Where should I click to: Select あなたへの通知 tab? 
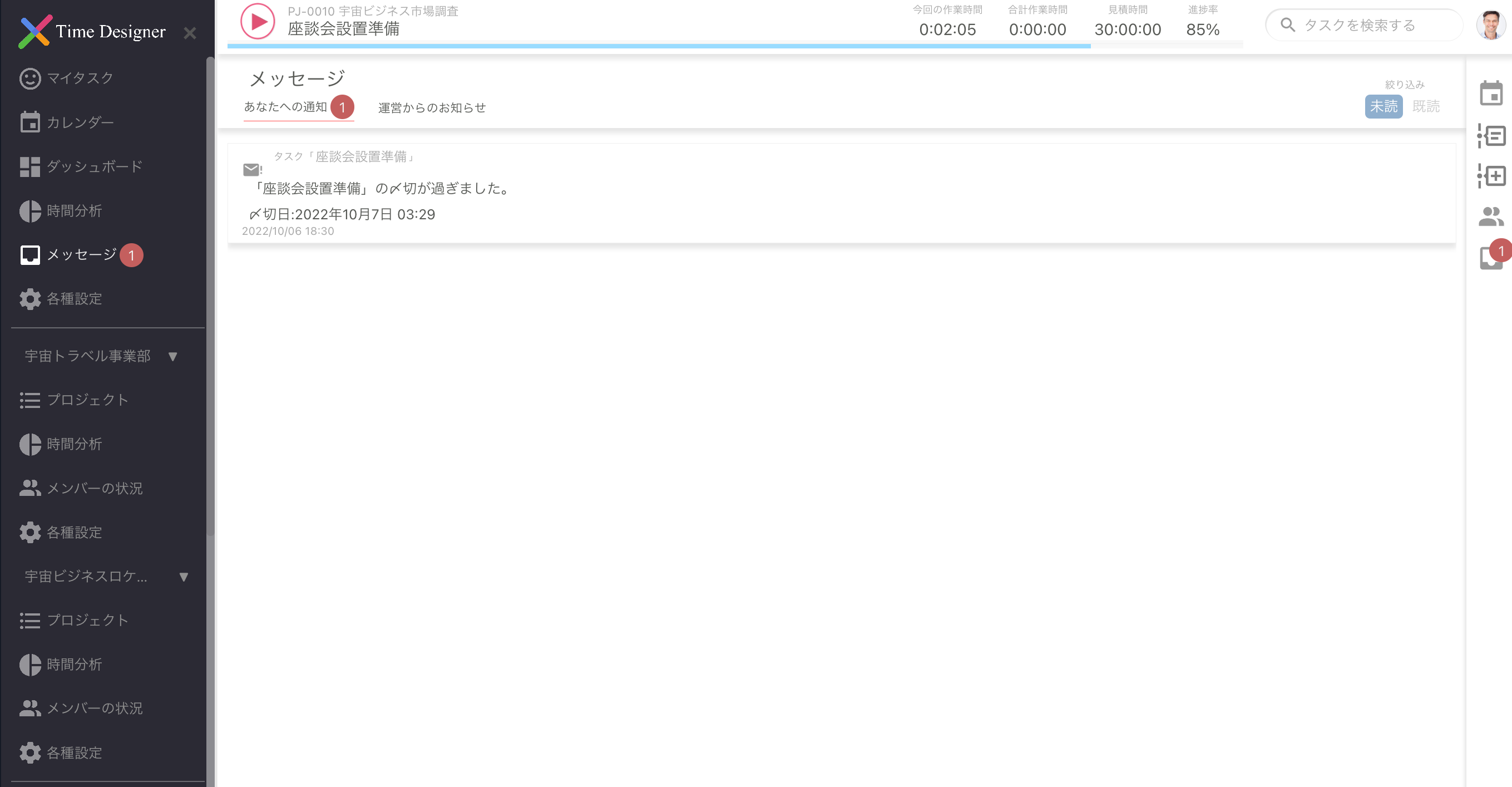(x=286, y=107)
